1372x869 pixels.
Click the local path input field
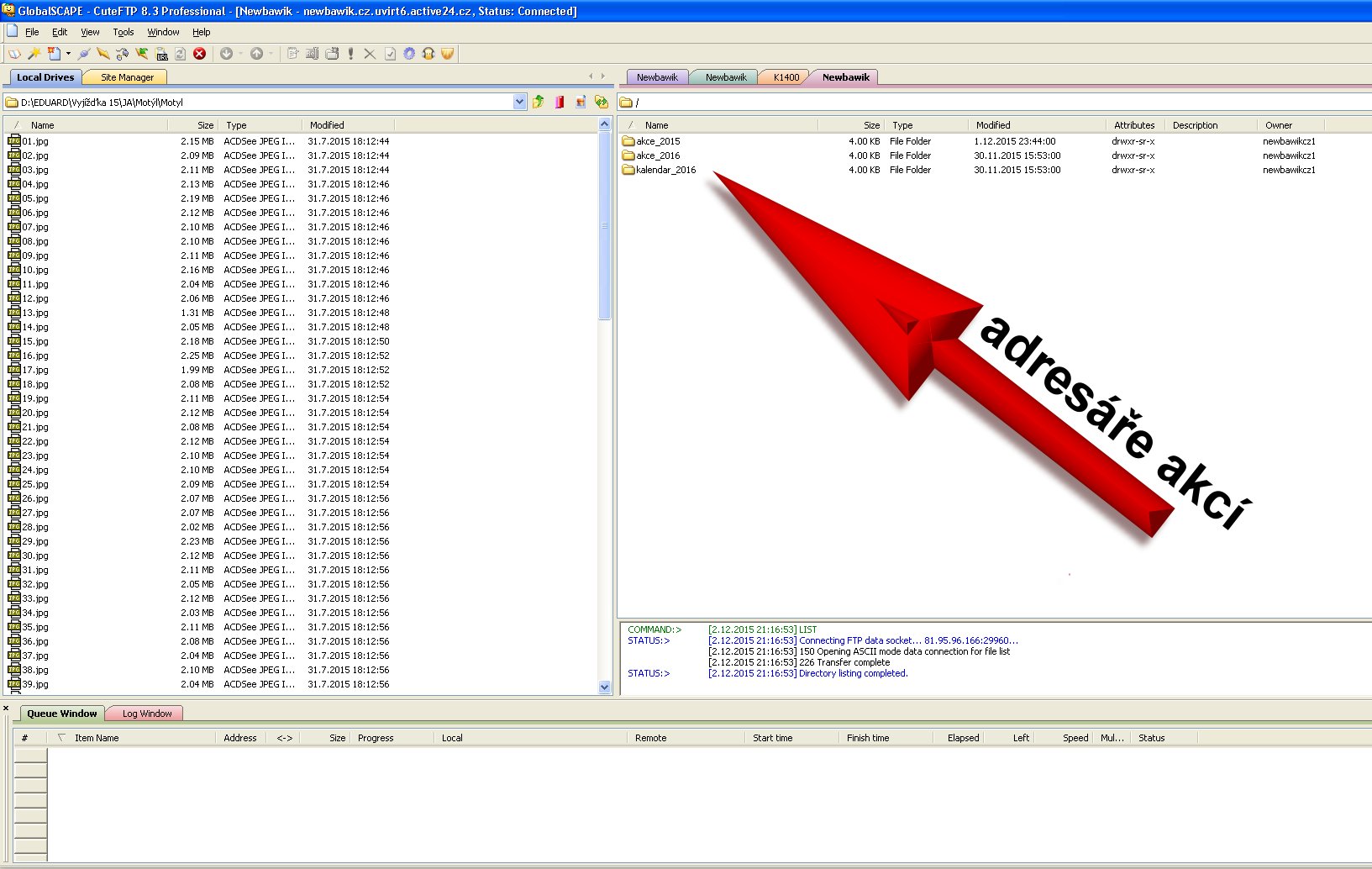pos(265,103)
